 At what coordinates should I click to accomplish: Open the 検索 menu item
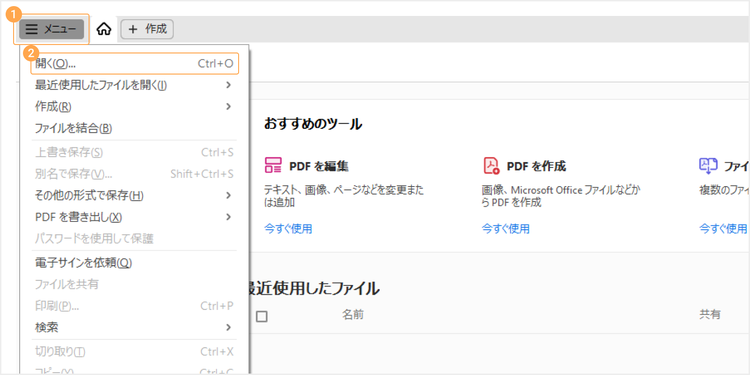pos(134,328)
